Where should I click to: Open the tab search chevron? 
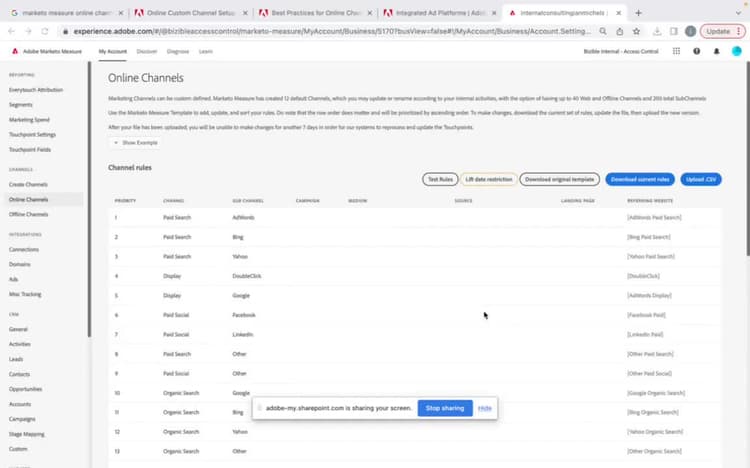pos(739,13)
